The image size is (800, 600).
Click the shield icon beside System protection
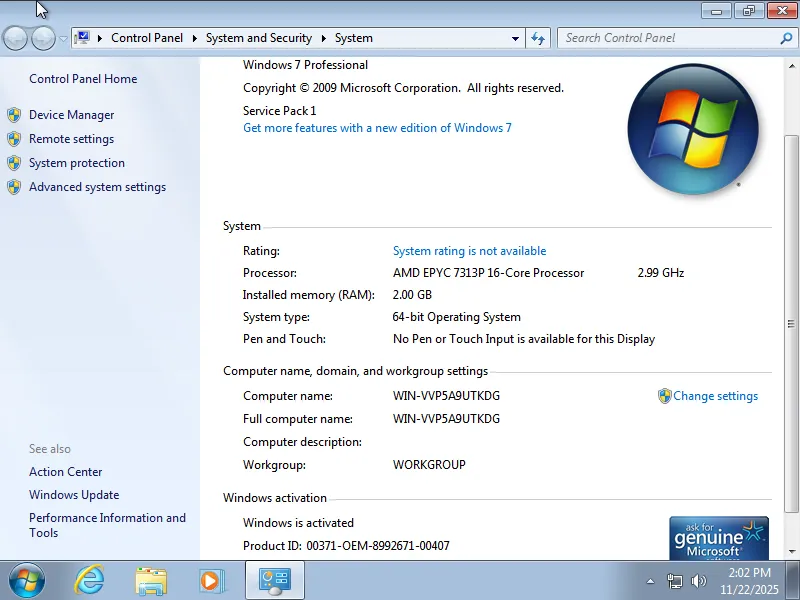[x=14, y=163]
